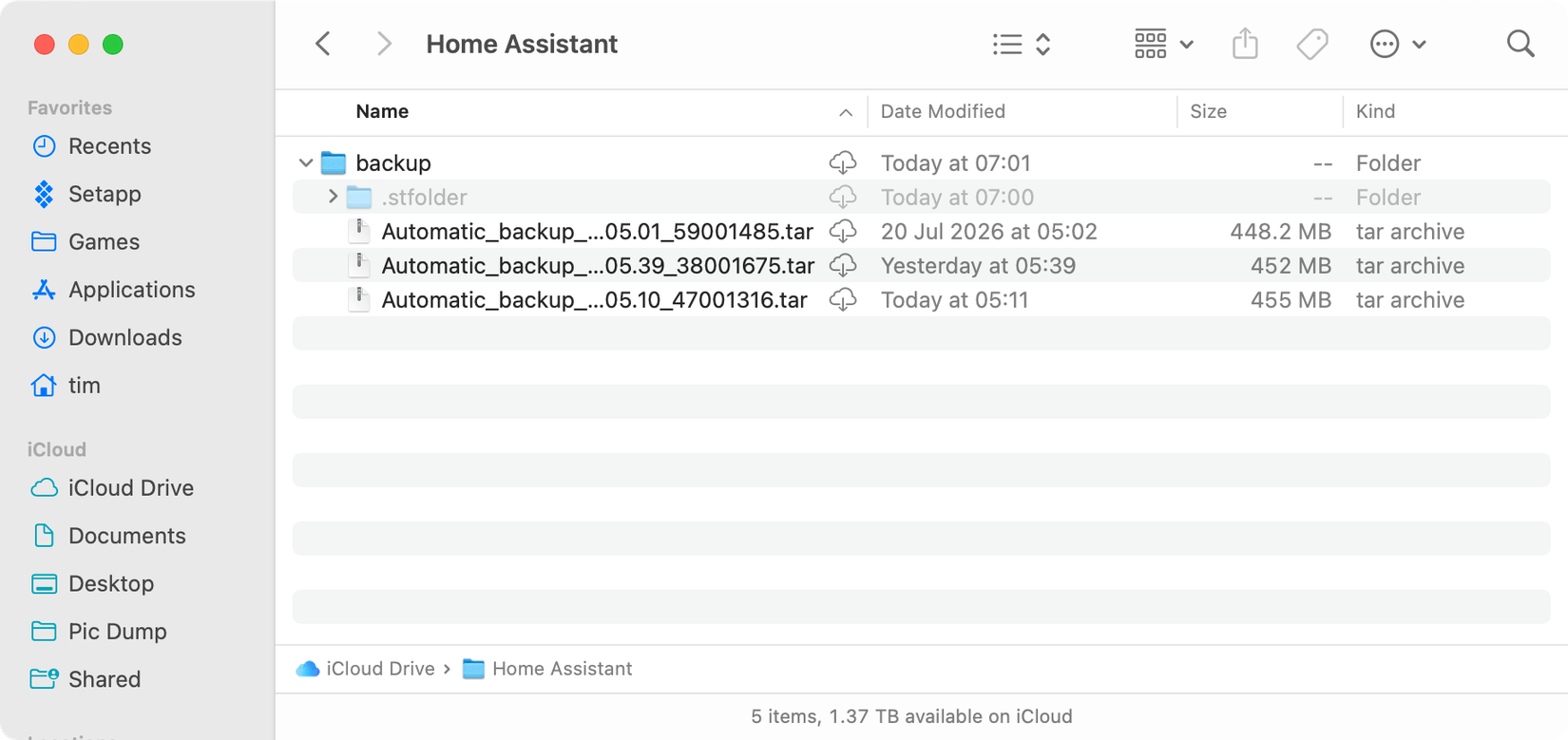The width and height of the screenshot is (1568, 740).
Task: Click Home Assistant in the path bar
Action: [x=547, y=669]
